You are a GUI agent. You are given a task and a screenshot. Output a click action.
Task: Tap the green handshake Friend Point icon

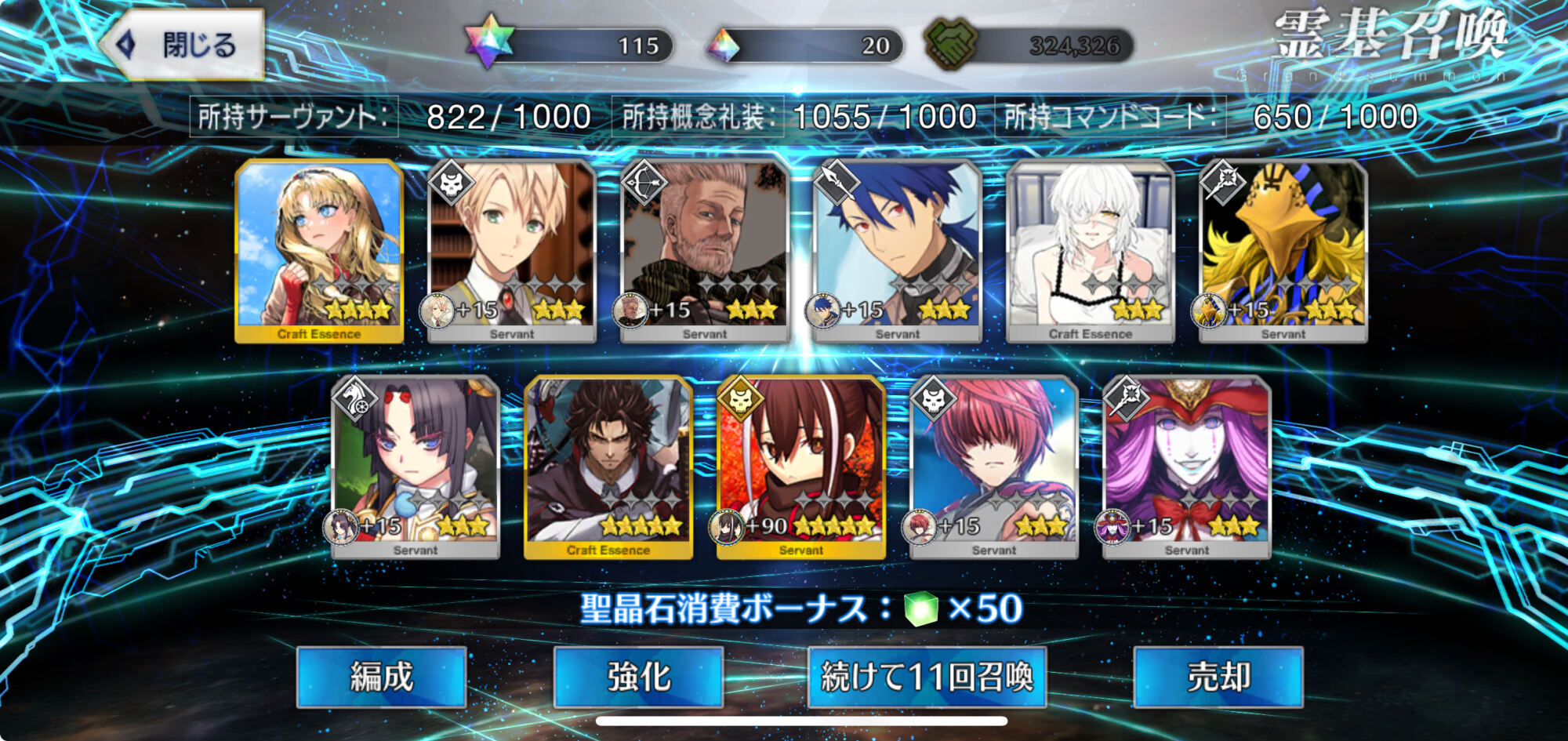point(950,44)
